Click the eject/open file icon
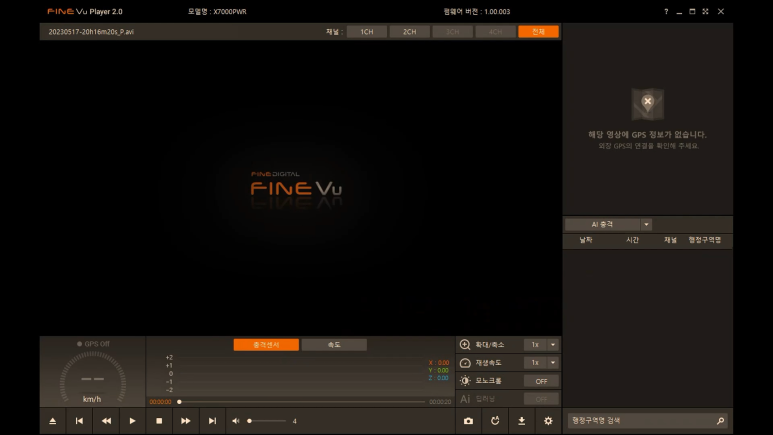 (53, 421)
